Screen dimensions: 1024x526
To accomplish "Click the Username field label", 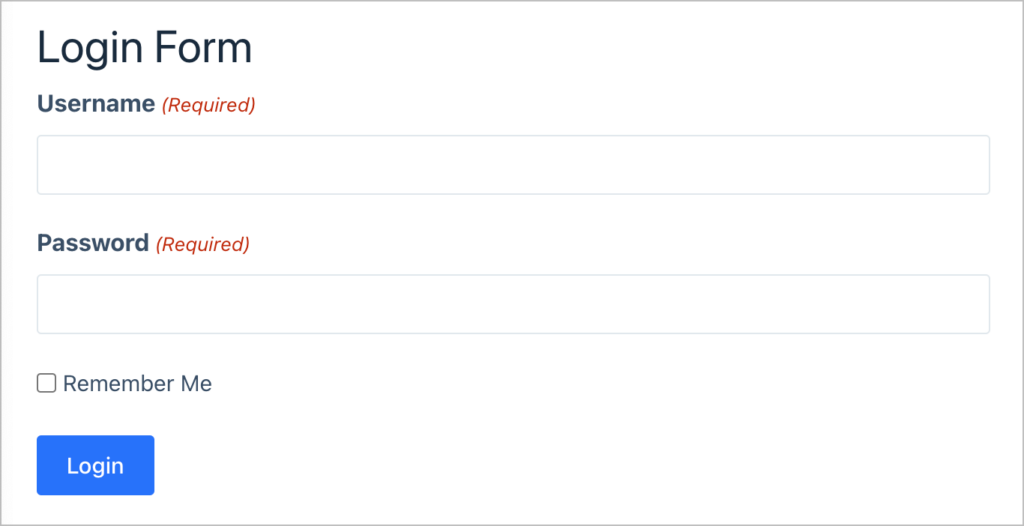I will [96, 104].
